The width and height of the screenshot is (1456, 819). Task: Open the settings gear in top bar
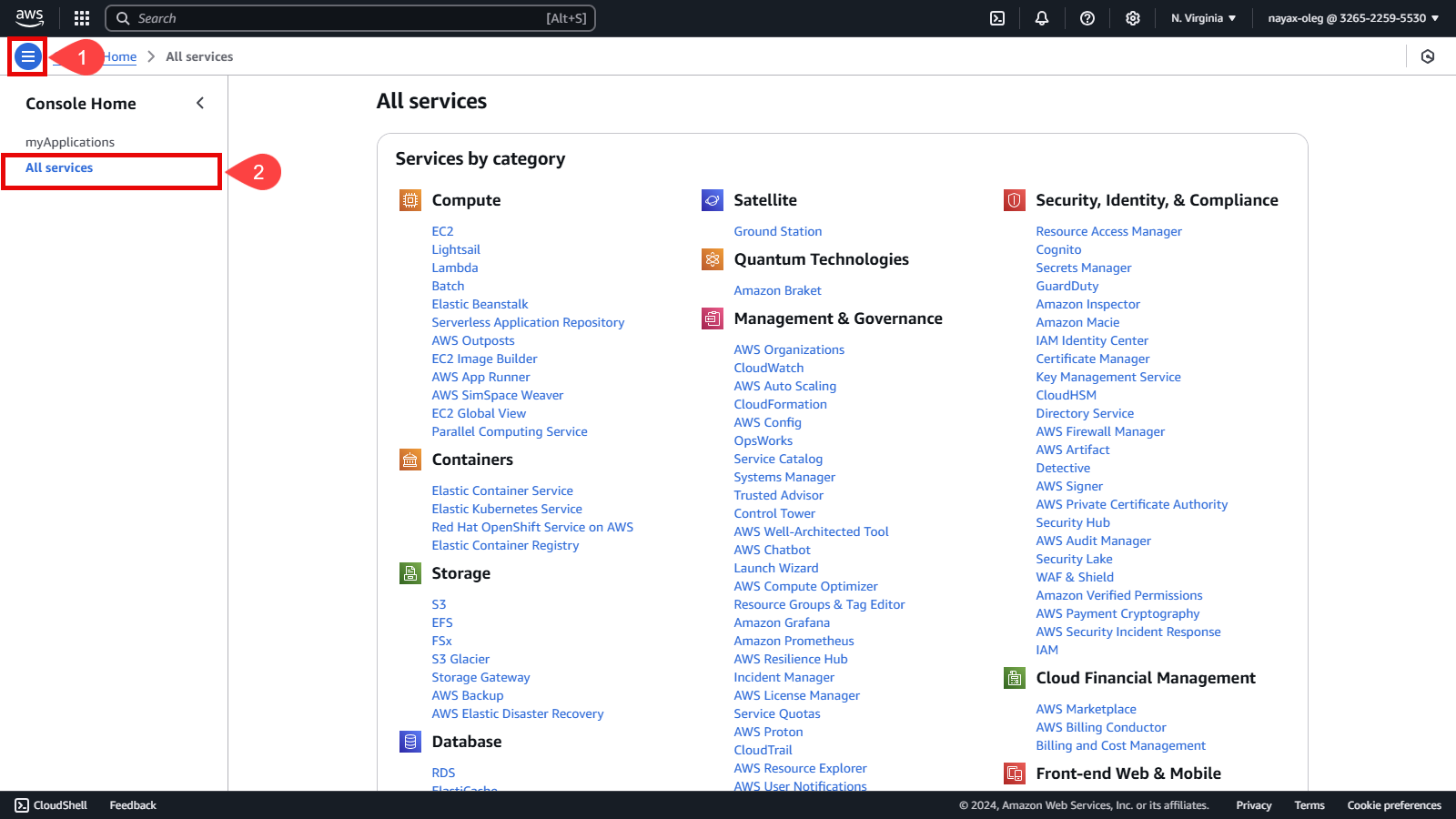coord(1133,18)
